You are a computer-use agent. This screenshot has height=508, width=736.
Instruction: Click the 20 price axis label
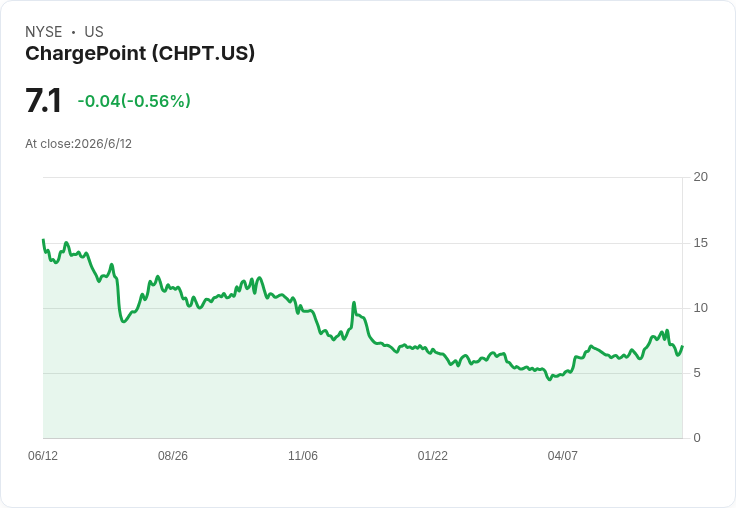(700, 177)
